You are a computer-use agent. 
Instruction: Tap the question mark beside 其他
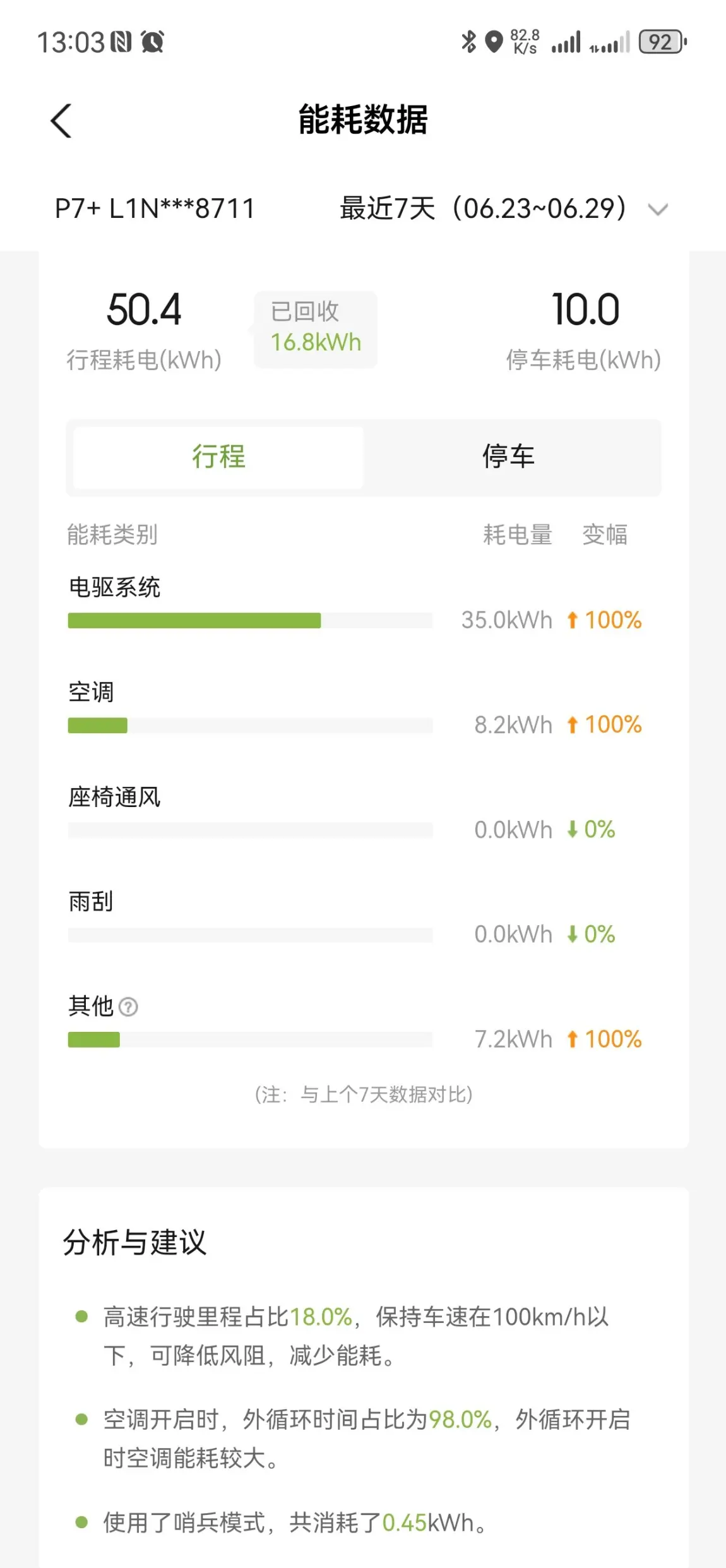tap(128, 1006)
